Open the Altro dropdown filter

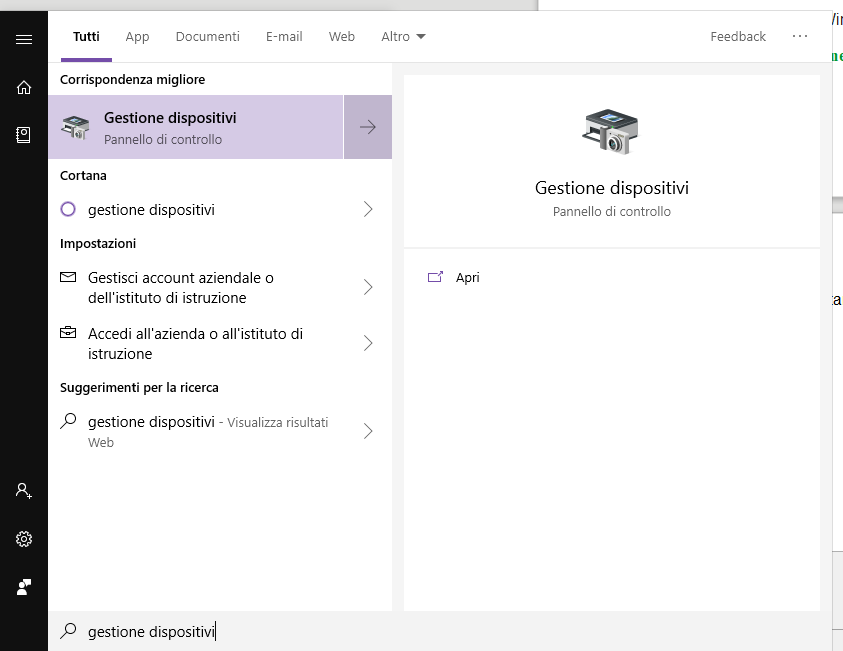tap(403, 37)
